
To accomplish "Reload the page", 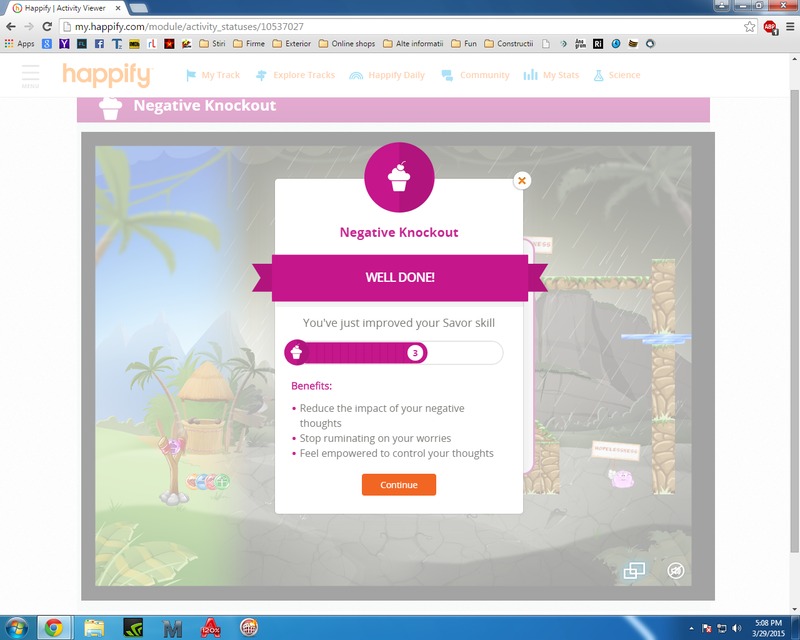I will click(47, 27).
